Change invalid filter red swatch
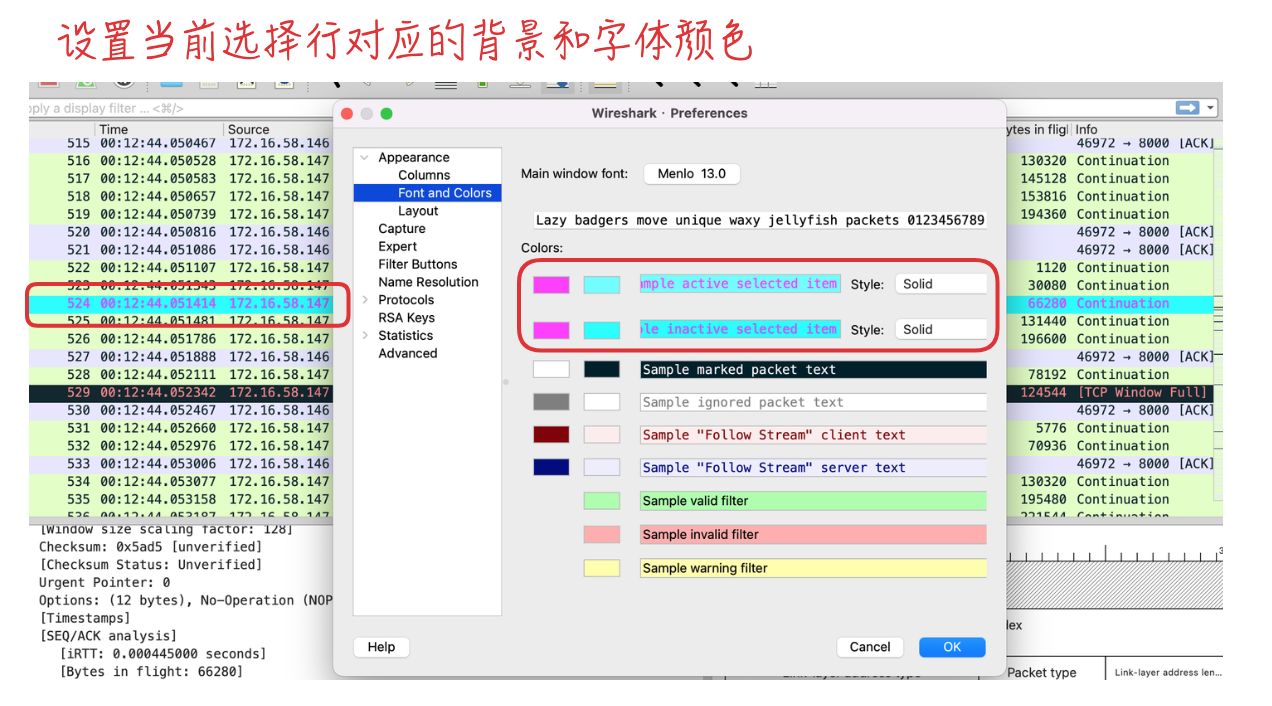The image size is (1272, 706). tap(602, 535)
